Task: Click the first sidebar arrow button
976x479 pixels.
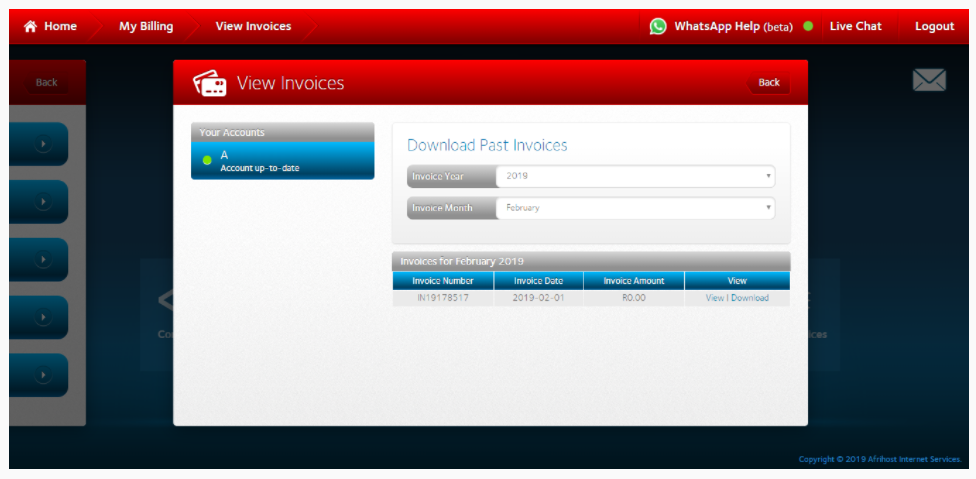Action: coord(43,144)
